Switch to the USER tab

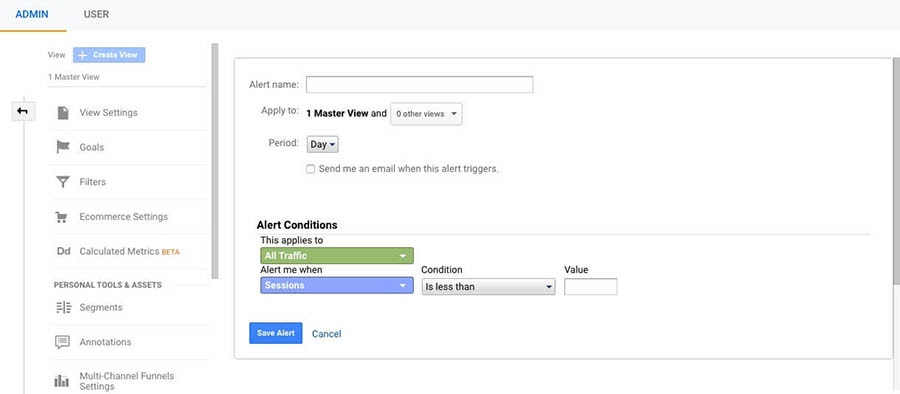tap(96, 14)
